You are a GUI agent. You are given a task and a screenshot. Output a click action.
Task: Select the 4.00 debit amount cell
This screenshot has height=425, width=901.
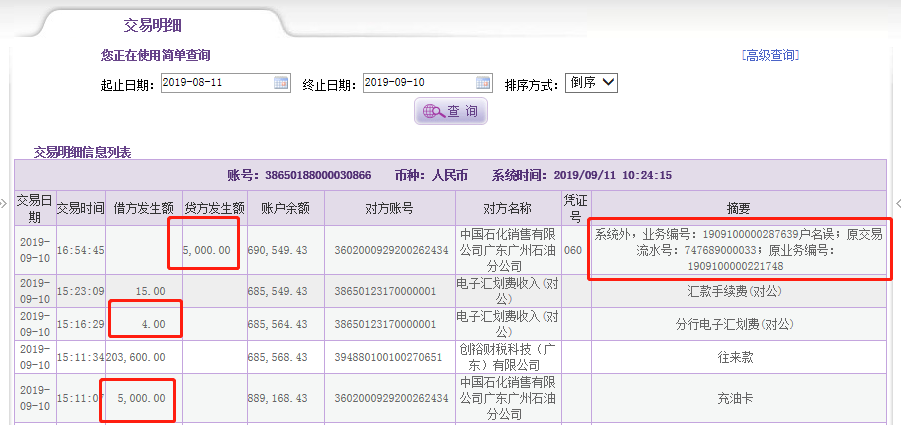[146, 324]
